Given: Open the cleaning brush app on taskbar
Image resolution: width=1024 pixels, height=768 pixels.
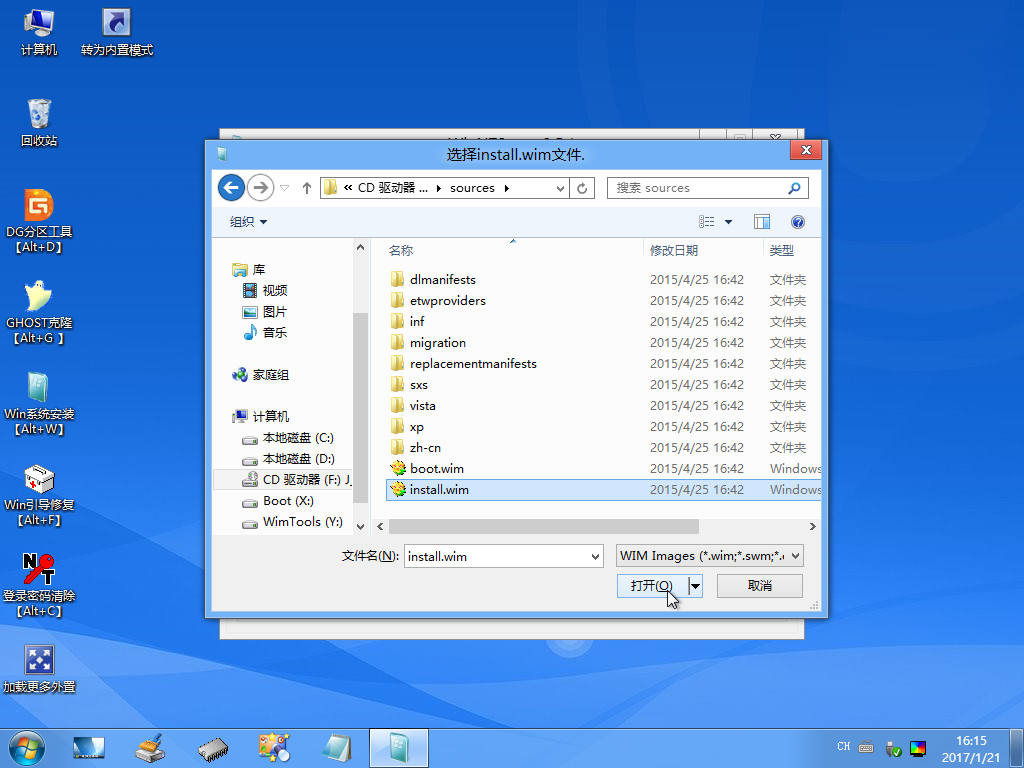Looking at the screenshot, I should click(x=150, y=748).
